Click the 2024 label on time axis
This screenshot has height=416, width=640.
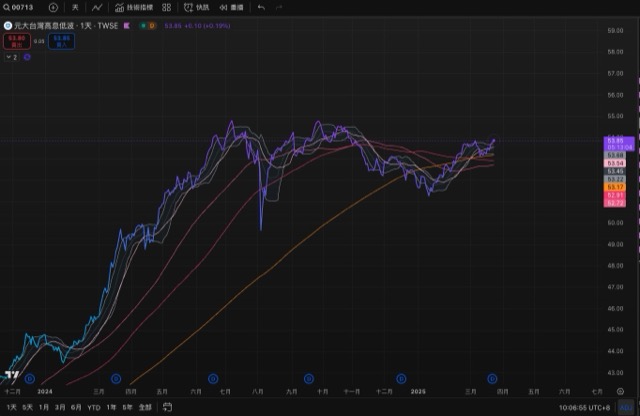coord(45,392)
